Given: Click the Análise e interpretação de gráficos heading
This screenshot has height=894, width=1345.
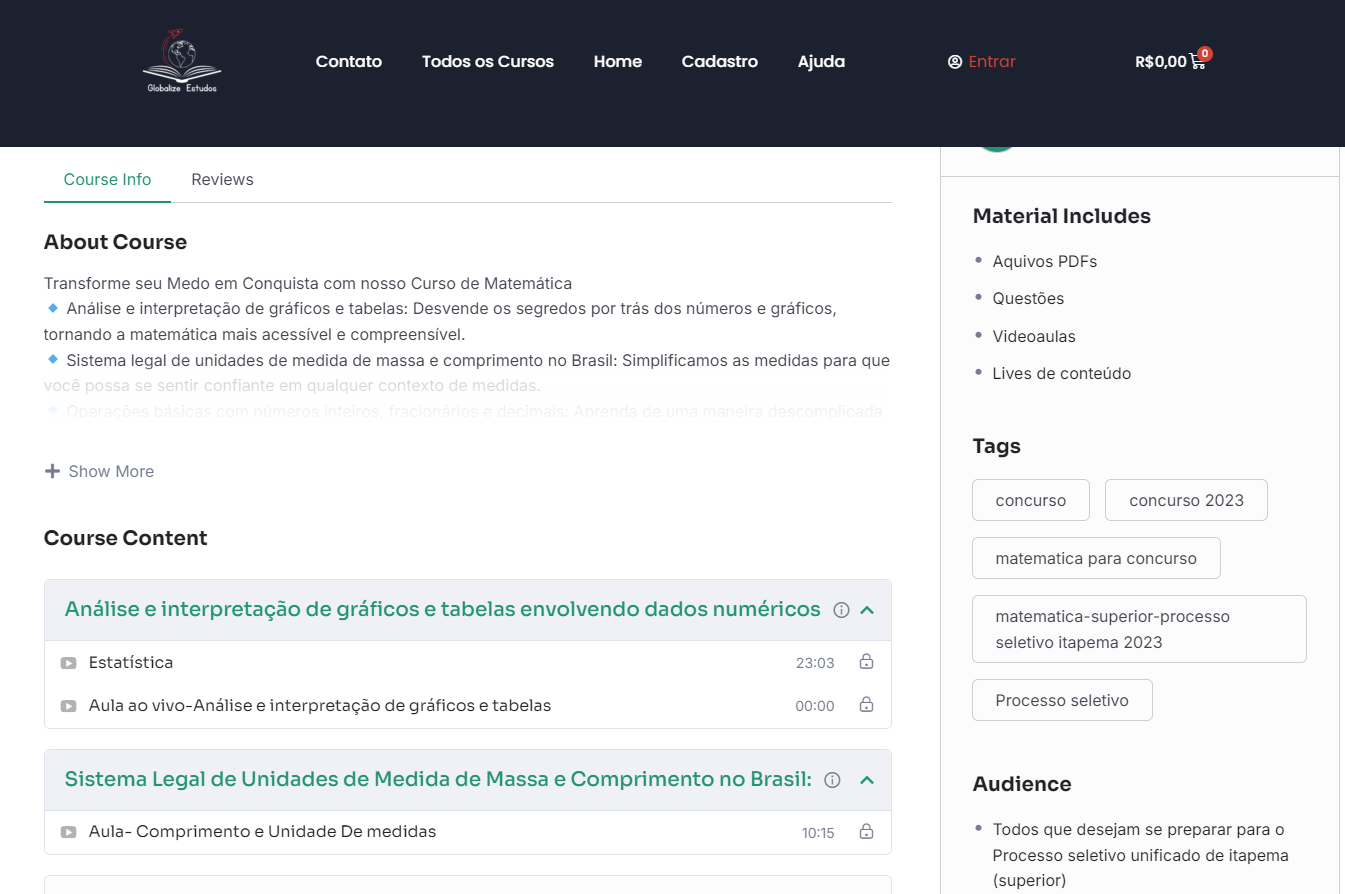Looking at the screenshot, I should pyautogui.click(x=442, y=609).
